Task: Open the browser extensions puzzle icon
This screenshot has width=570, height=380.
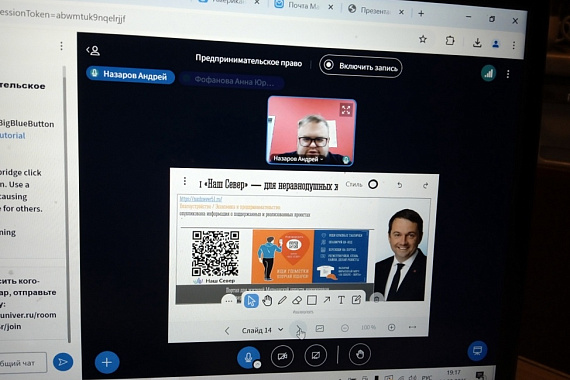Action: (450, 40)
